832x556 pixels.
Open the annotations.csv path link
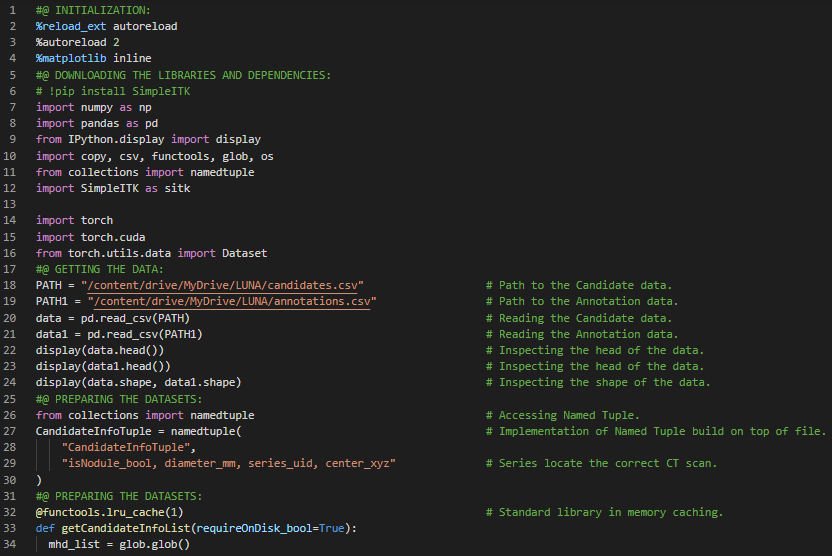pos(232,301)
